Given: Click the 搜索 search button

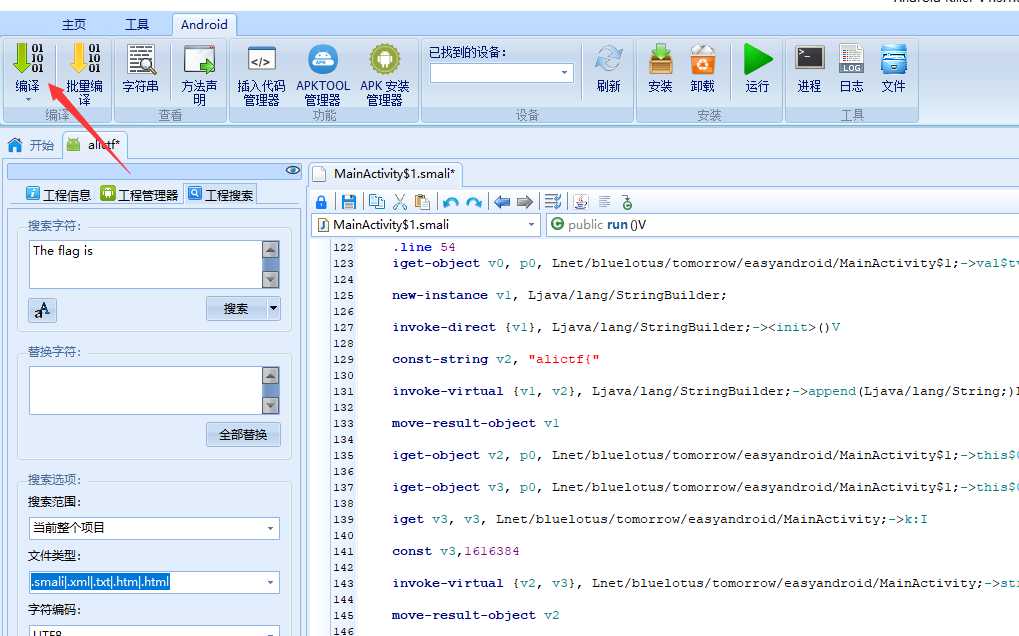Looking at the screenshot, I should click(x=236, y=309).
